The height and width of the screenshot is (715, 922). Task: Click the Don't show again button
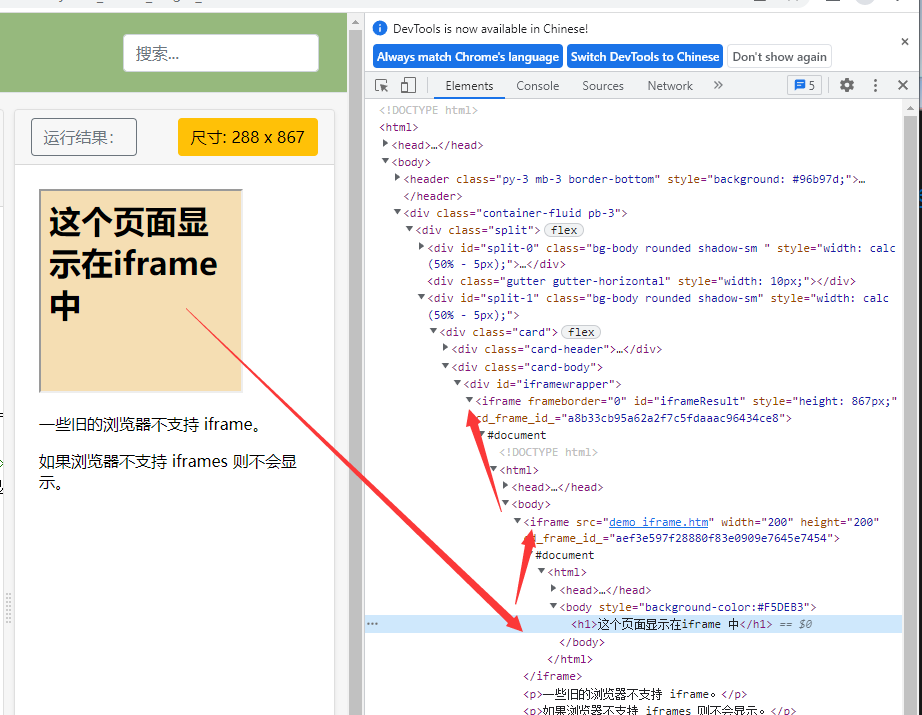pyautogui.click(x=779, y=56)
